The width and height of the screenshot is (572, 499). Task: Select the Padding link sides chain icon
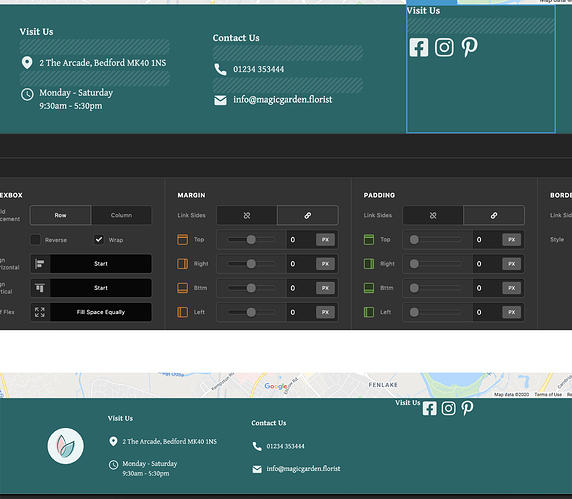point(494,215)
